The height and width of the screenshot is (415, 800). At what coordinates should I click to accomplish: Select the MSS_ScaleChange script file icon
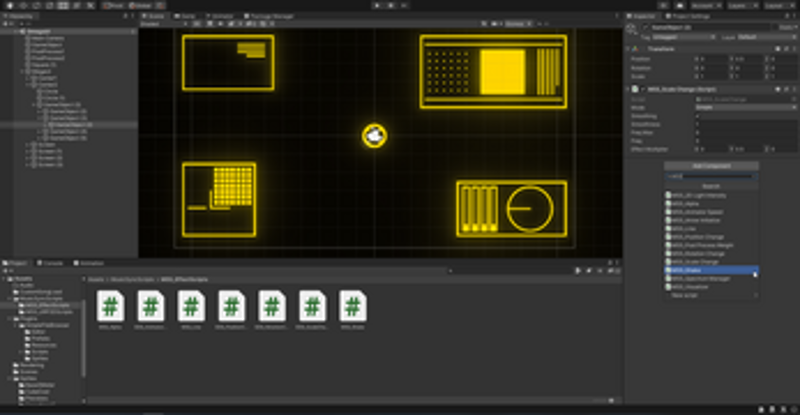coord(312,306)
